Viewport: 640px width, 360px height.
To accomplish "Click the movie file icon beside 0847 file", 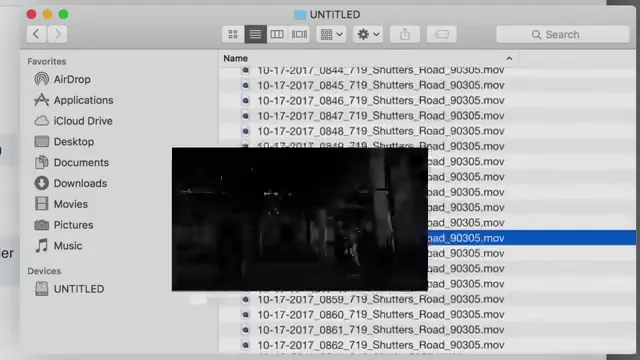I will [x=245, y=116].
